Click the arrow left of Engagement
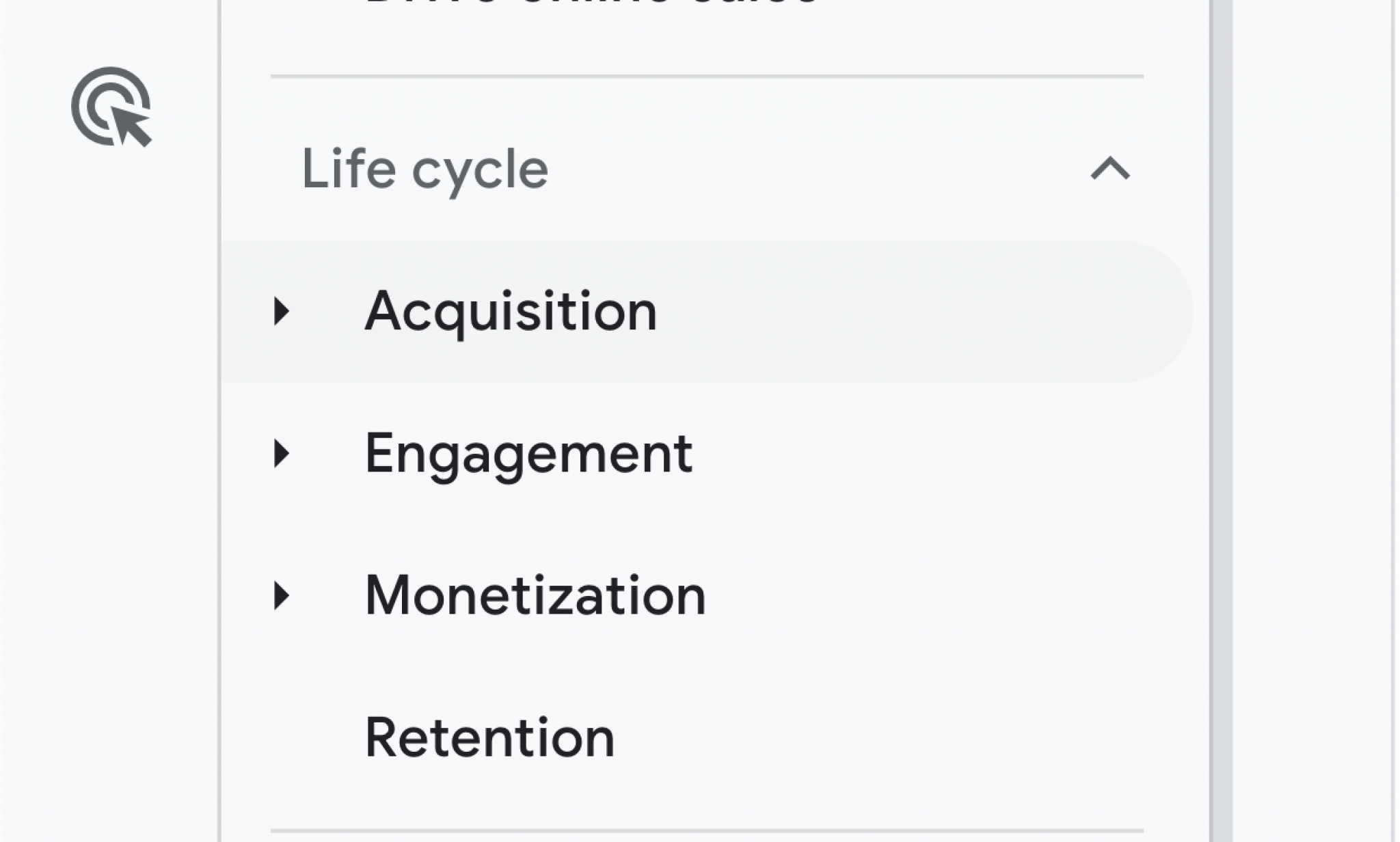The image size is (1400, 842). 281,453
